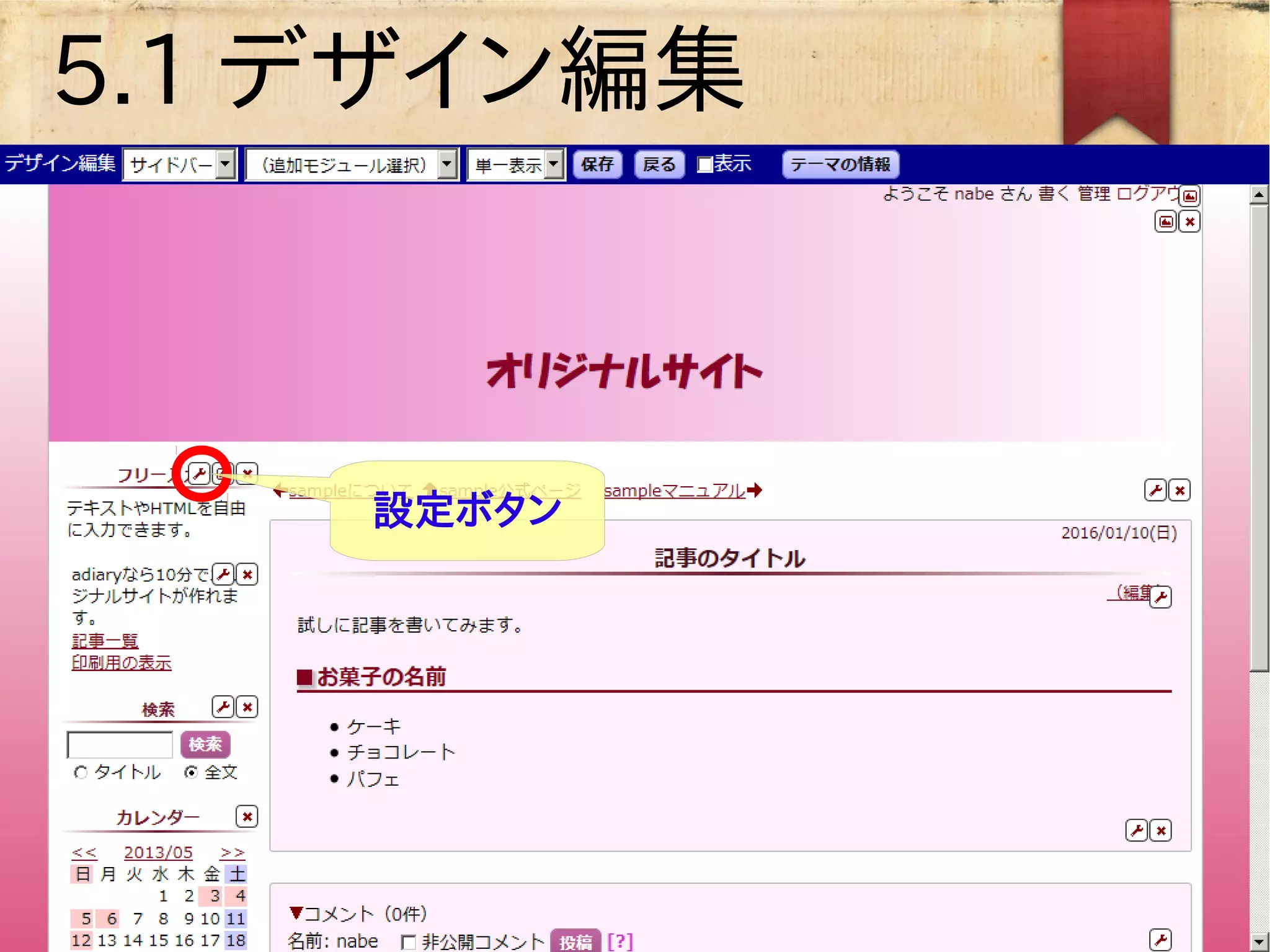Viewport: 1270px width, 952px height.
Task: Click the 試しに記事を書いてみます。 text
Action: point(411,625)
